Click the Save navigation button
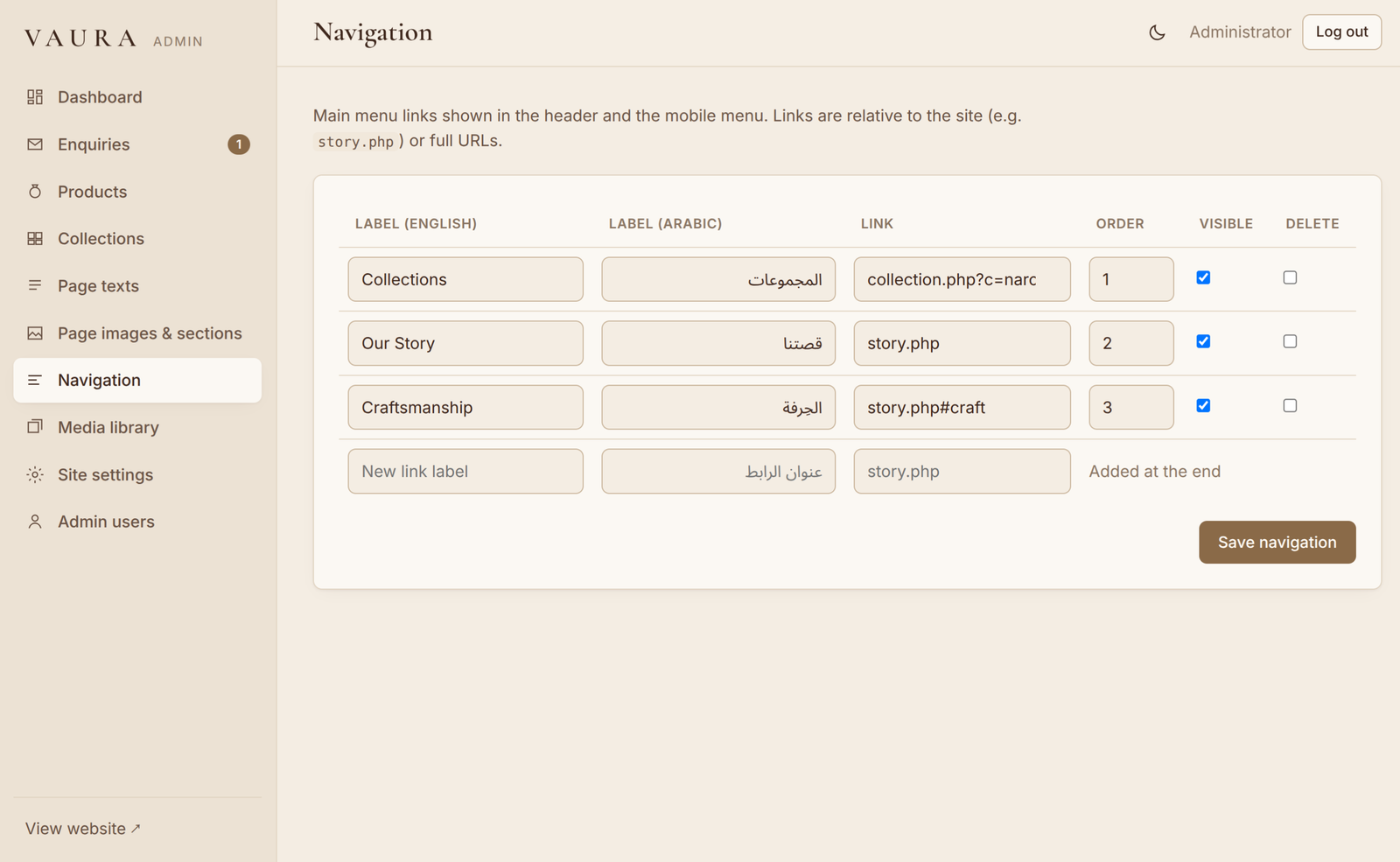The height and width of the screenshot is (862, 1400). 1277,543
